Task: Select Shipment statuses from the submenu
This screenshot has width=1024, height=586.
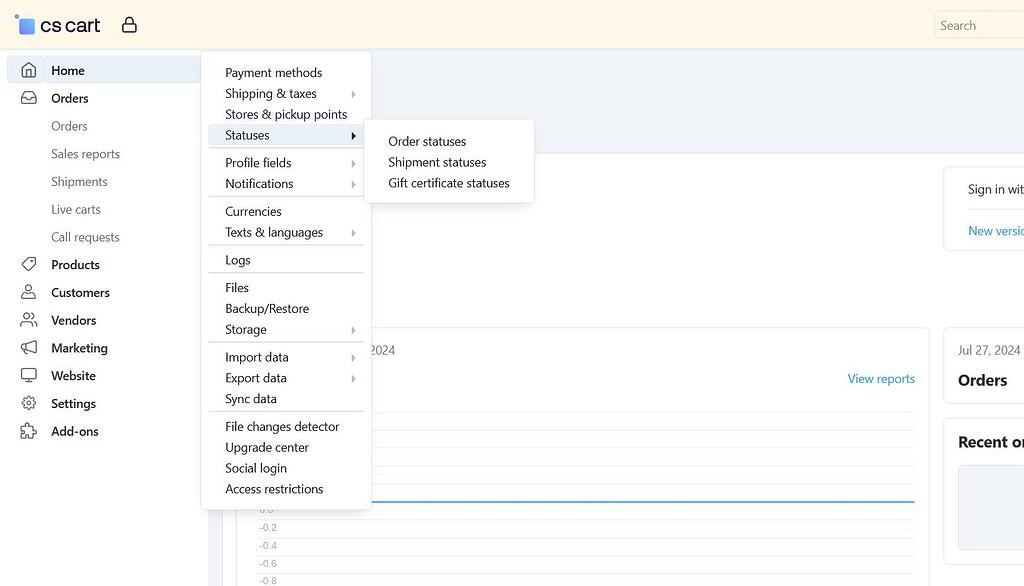Action: (x=437, y=162)
